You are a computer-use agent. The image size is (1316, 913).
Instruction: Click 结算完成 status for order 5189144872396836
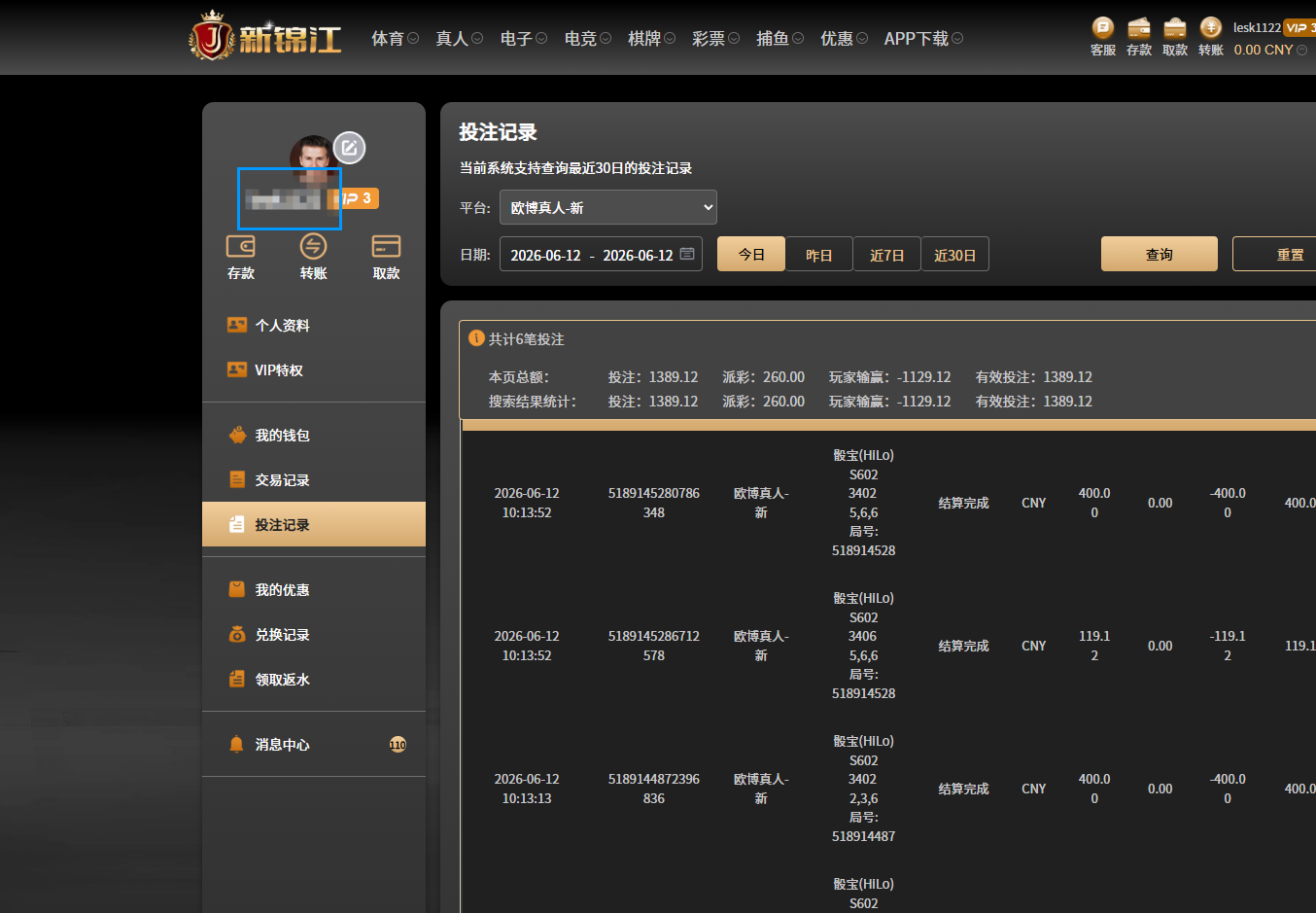click(x=963, y=789)
